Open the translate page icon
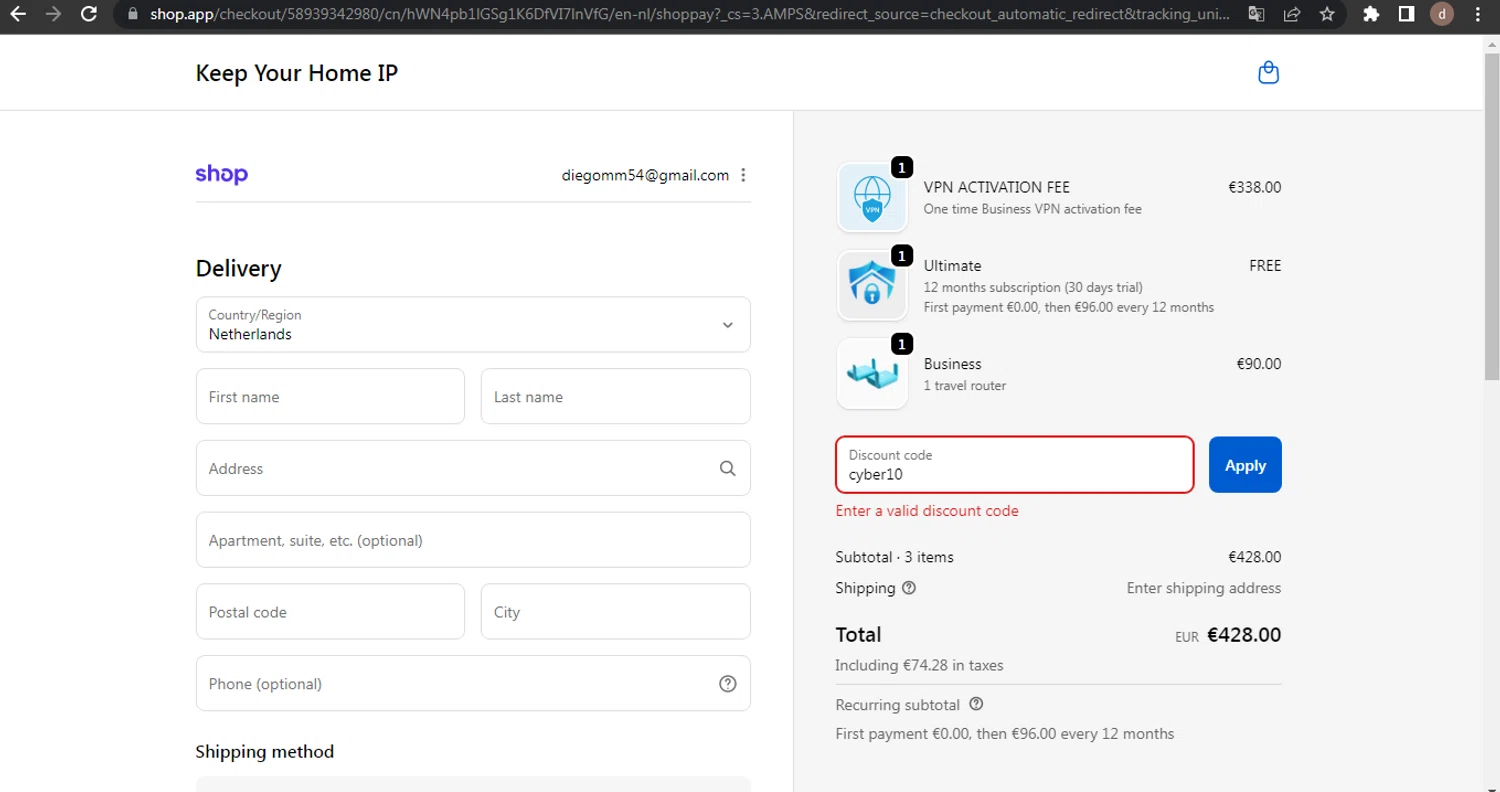1500x792 pixels. click(1257, 14)
